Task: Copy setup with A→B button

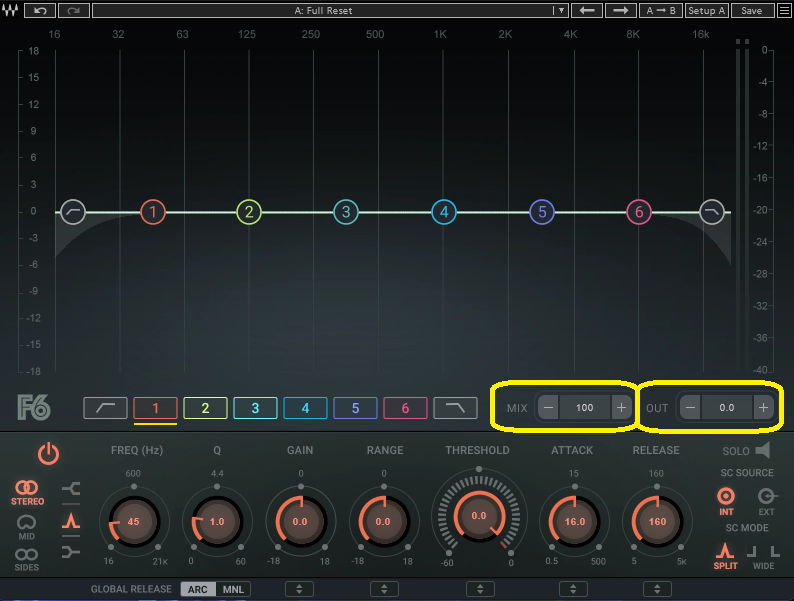Action: (660, 10)
